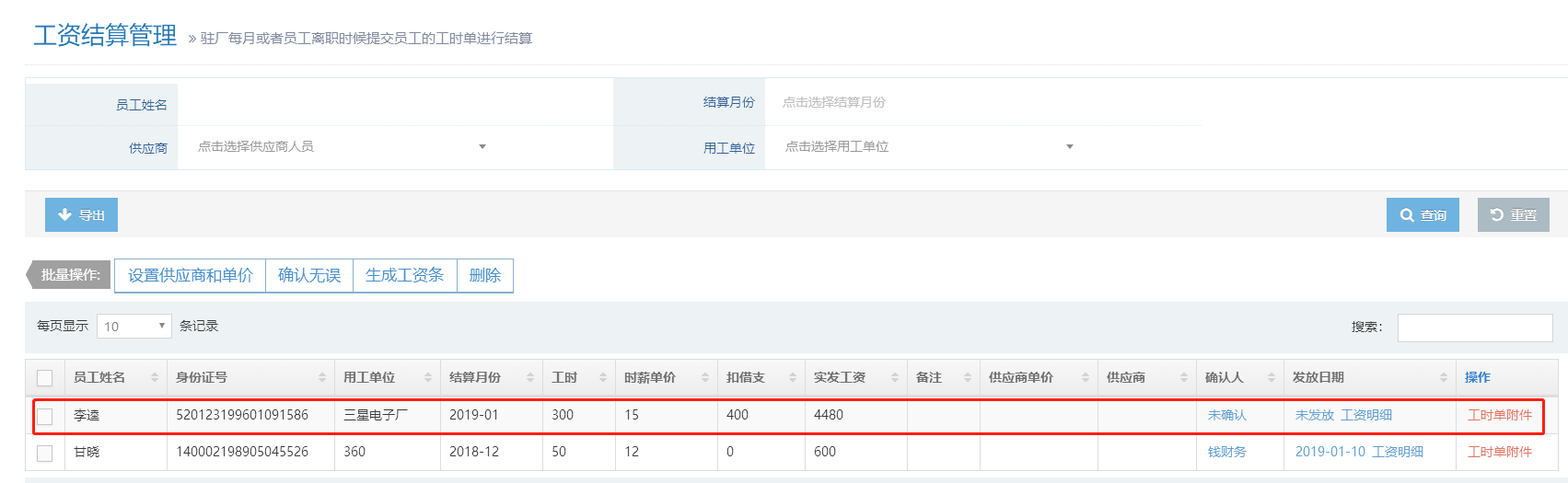Open 工资明细 link in 李逵's row
Image resolution: width=1568 pixels, height=483 pixels.
pyautogui.click(x=1366, y=415)
